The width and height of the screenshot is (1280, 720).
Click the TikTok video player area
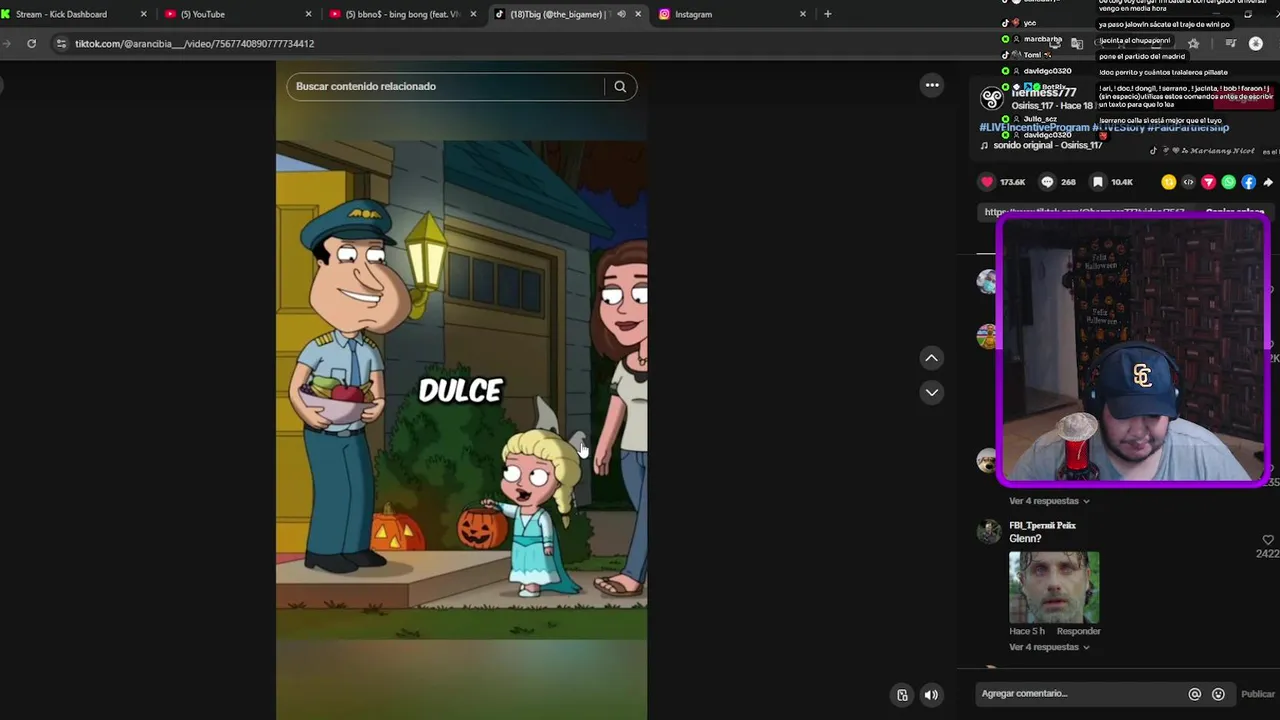coord(461,390)
